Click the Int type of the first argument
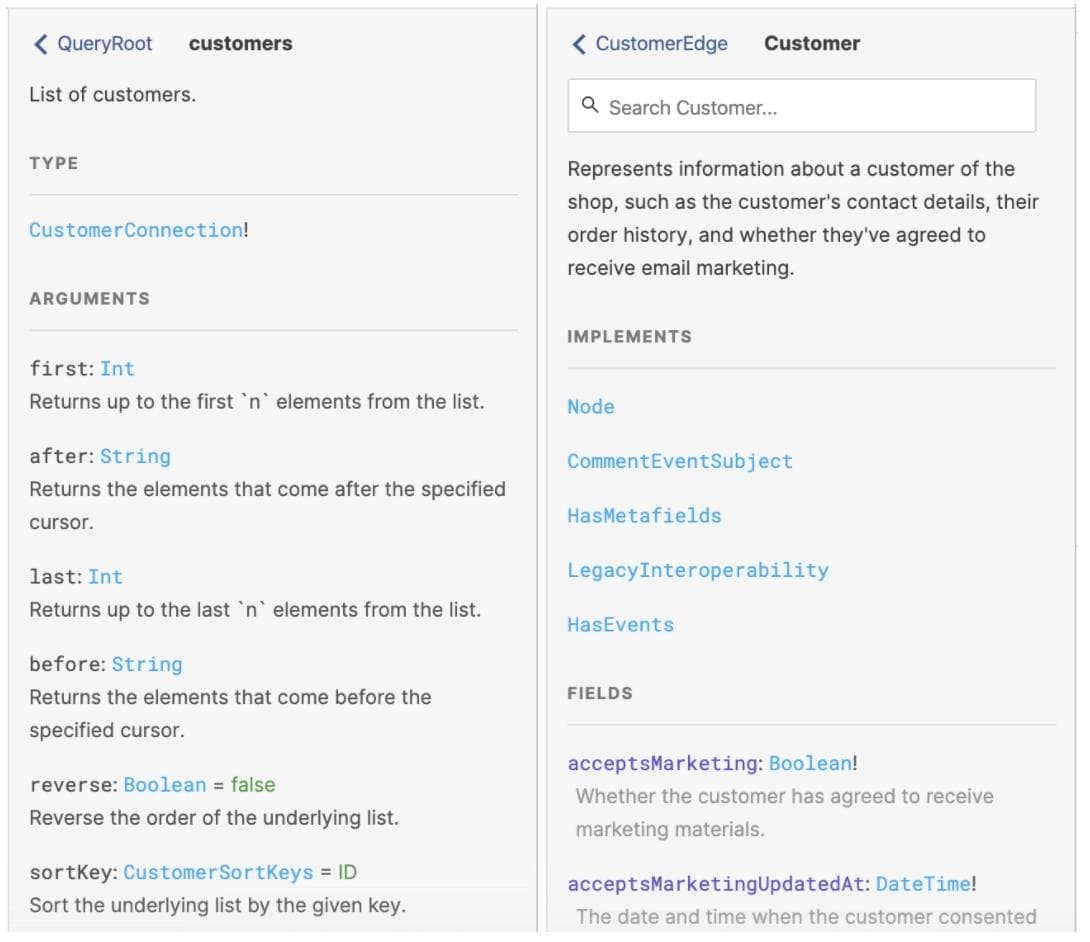 point(117,369)
